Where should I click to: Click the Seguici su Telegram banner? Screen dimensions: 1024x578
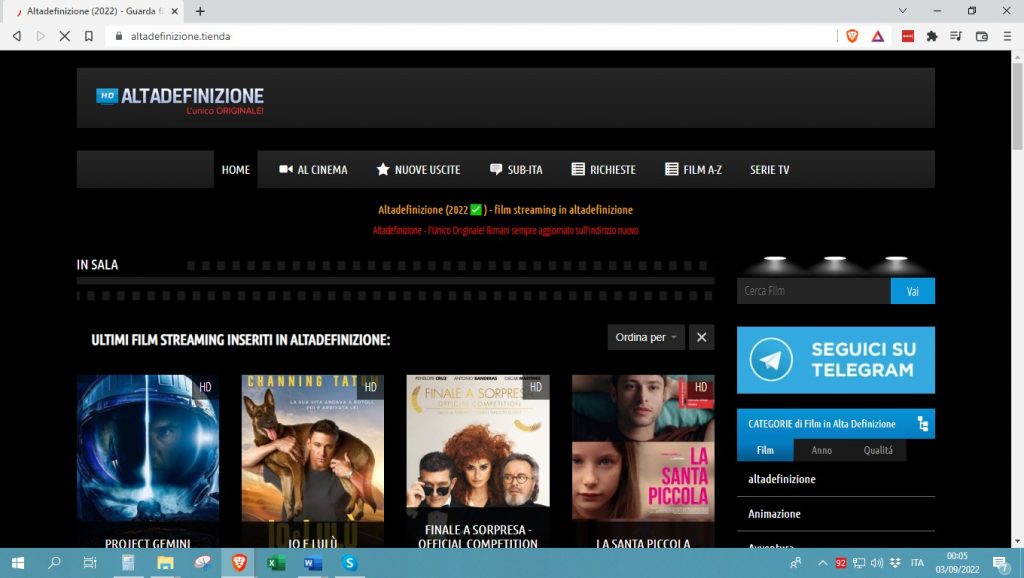point(835,360)
